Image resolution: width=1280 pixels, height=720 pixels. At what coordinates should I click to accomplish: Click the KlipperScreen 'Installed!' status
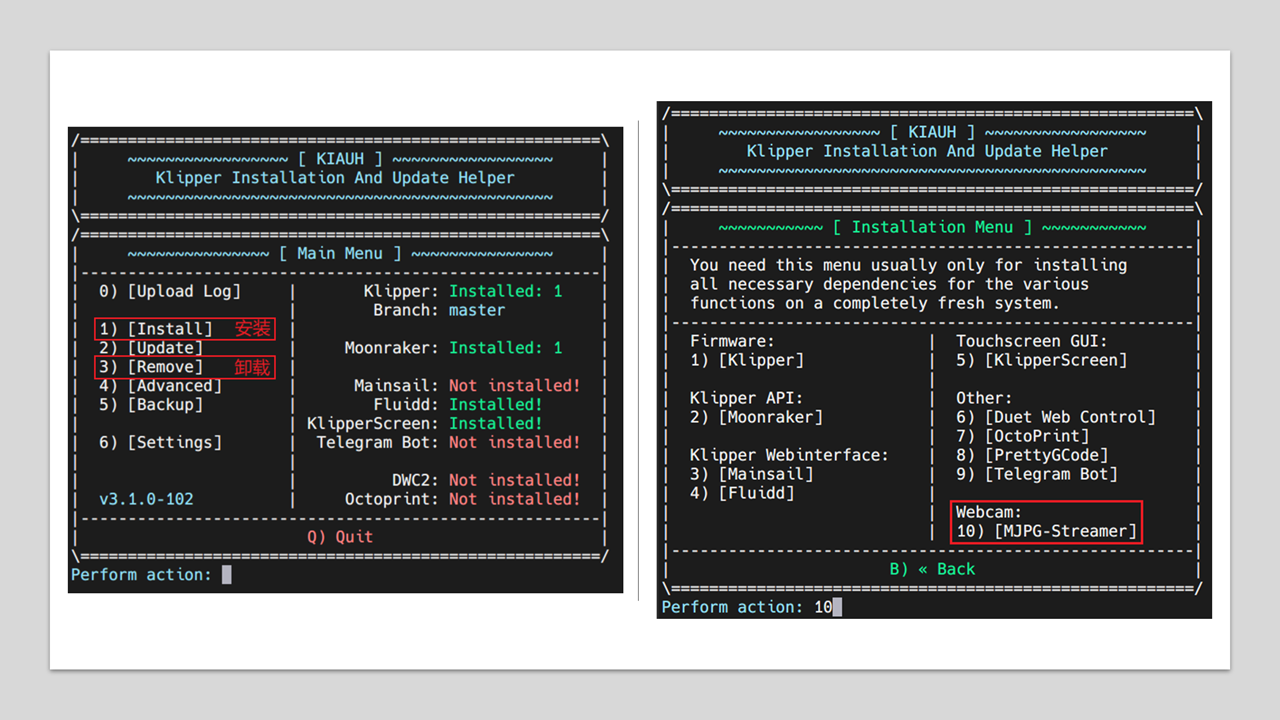click(496, 423)
